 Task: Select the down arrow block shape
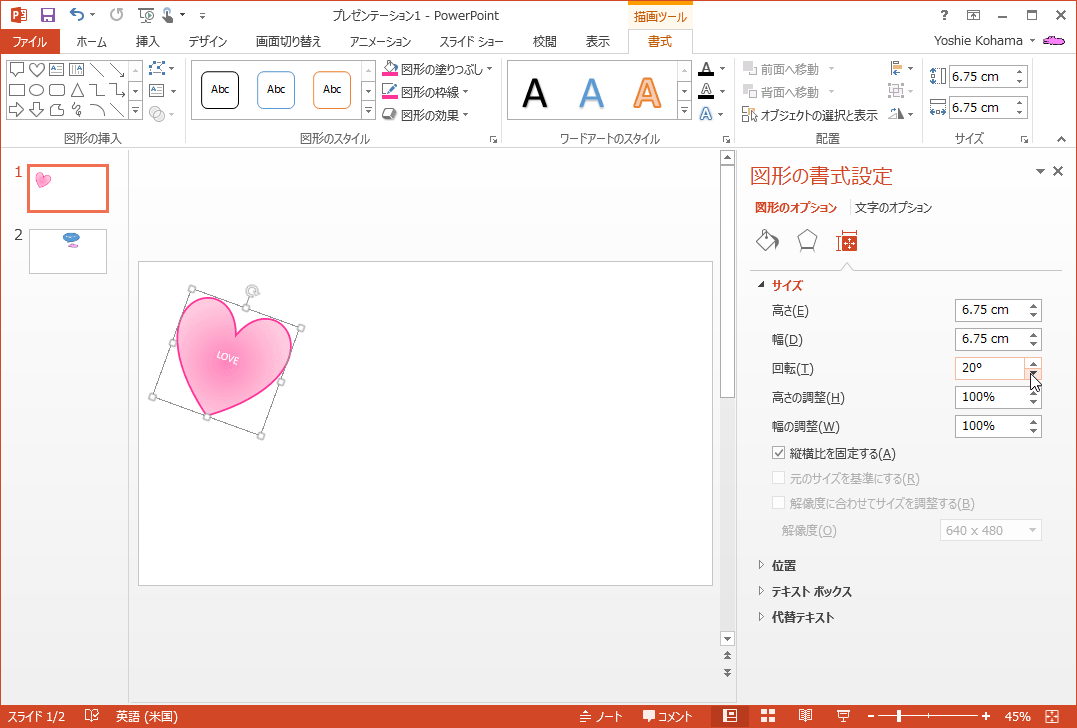36,109
